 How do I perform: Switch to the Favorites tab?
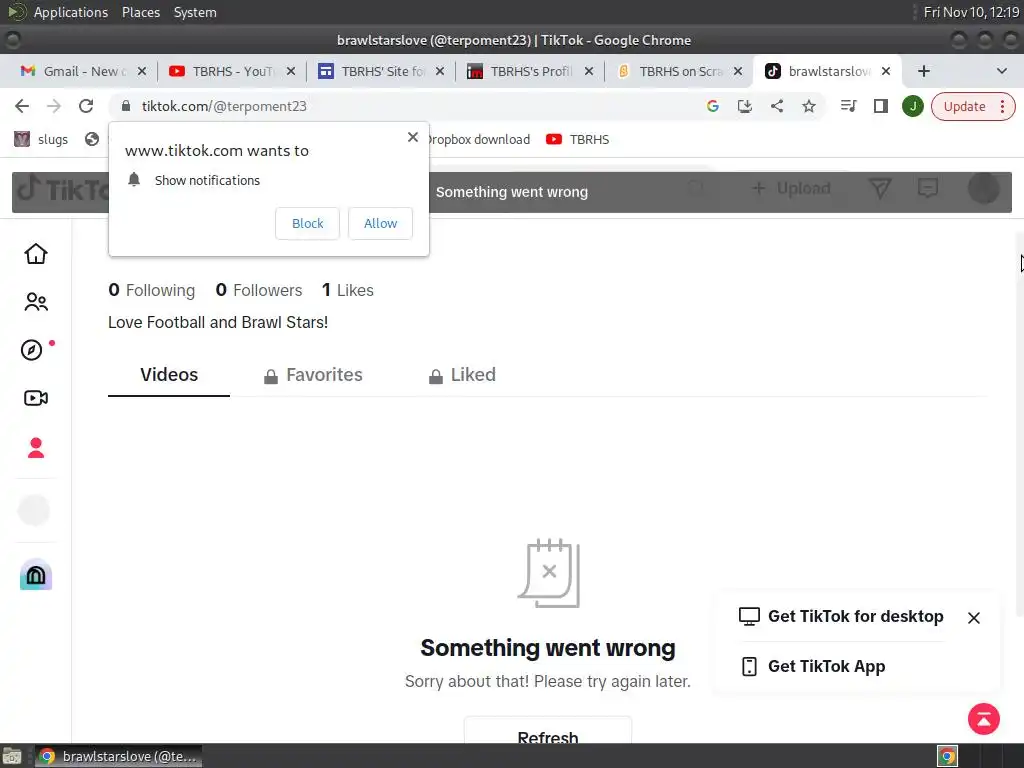(x=313, y=375)
